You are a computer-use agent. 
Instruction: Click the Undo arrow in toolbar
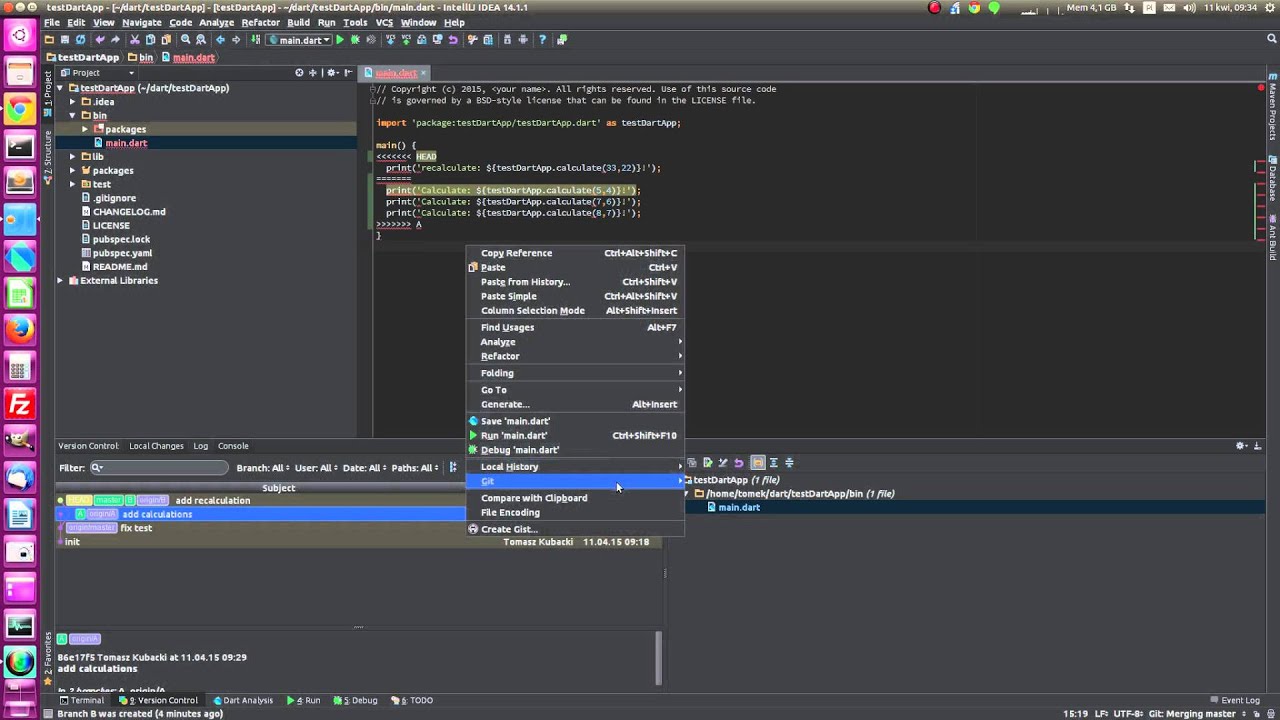coord(99,40)
